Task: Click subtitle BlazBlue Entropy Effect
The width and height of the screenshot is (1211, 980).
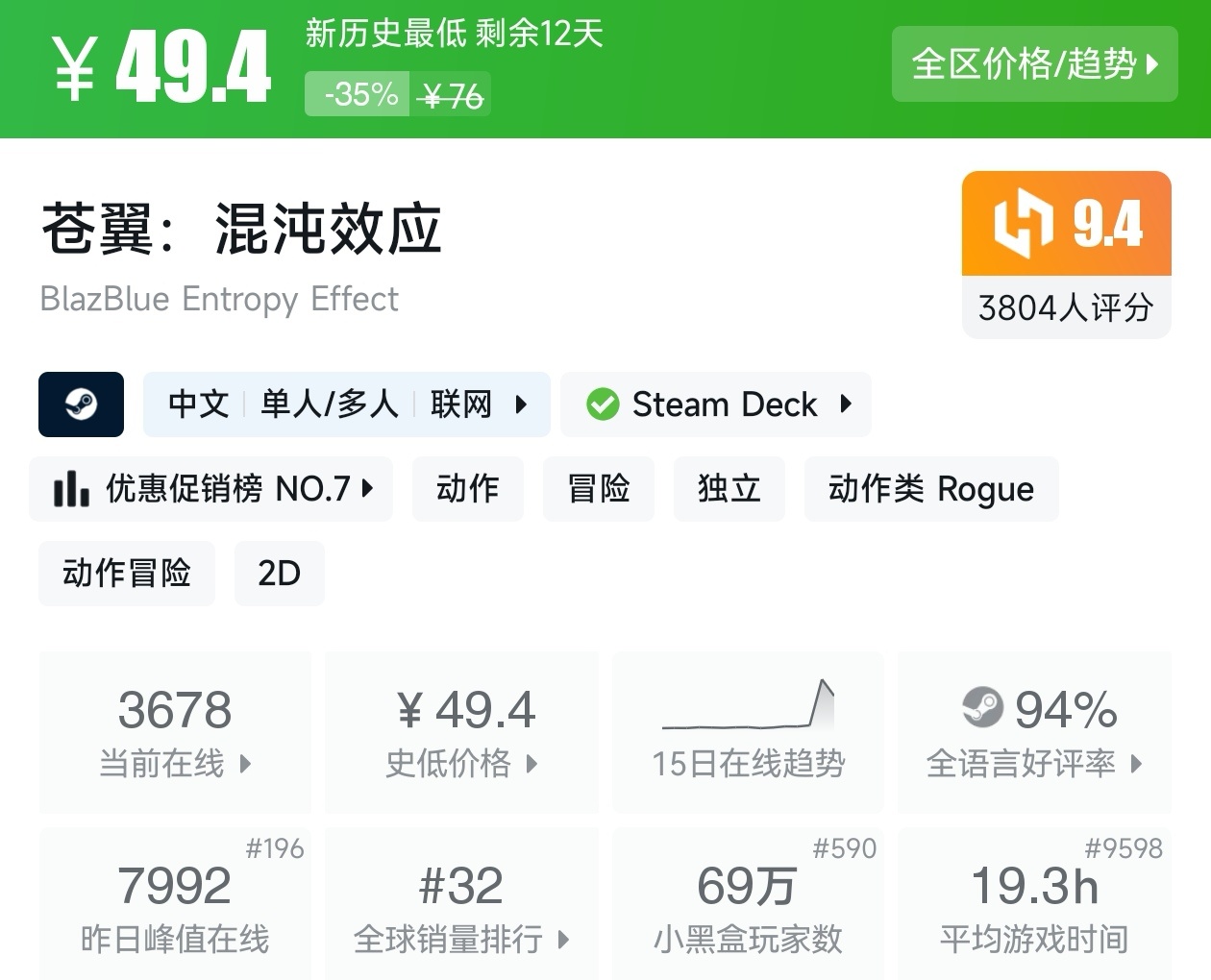Action: [x=218, y=299]
